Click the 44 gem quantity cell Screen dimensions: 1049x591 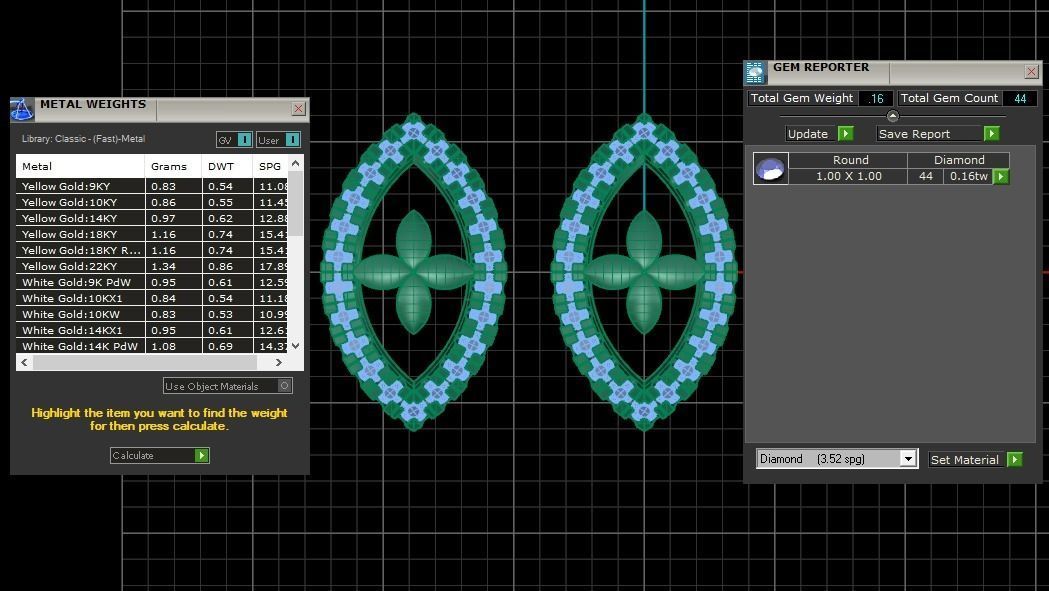pos(925,176)
